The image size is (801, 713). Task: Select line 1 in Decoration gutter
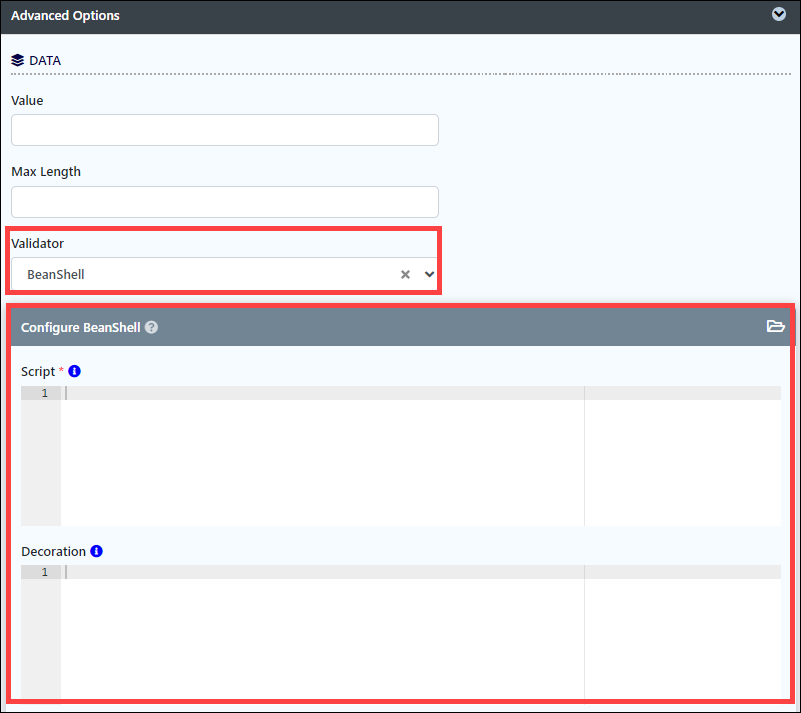click(44, 572)
